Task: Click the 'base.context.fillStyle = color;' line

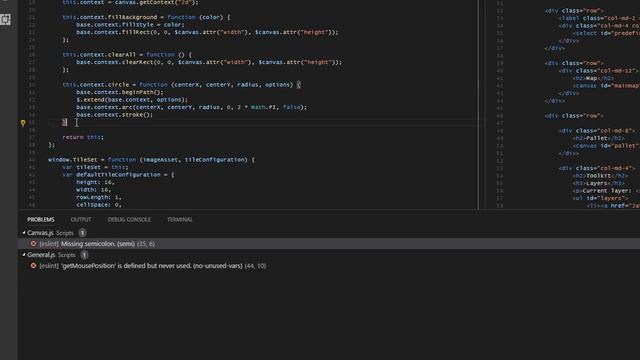Action: click(130, 24)
